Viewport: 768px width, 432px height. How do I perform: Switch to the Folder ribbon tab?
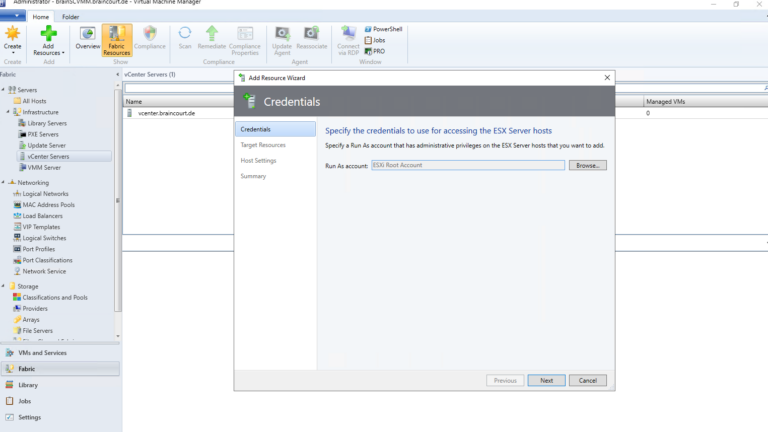tap(71, 17)
